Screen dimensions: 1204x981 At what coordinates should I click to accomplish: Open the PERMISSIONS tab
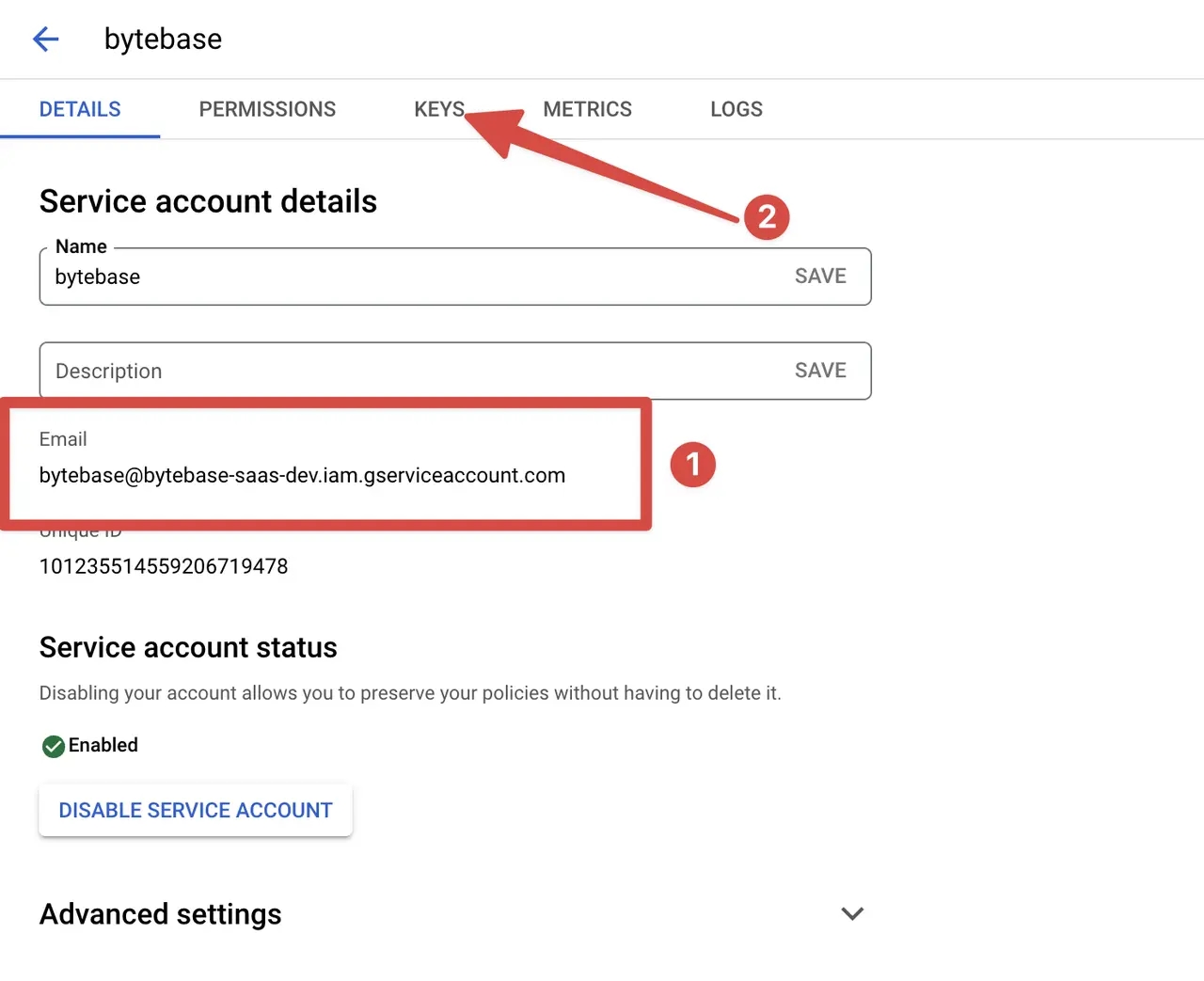267,109
